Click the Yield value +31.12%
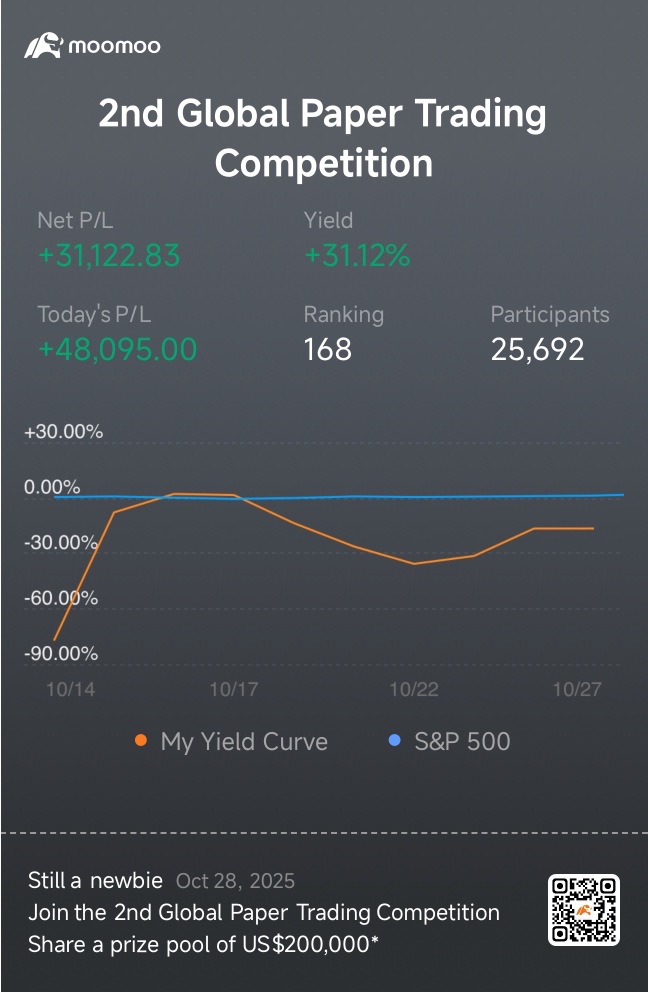The image size is (648, 992). click(357, 256)
